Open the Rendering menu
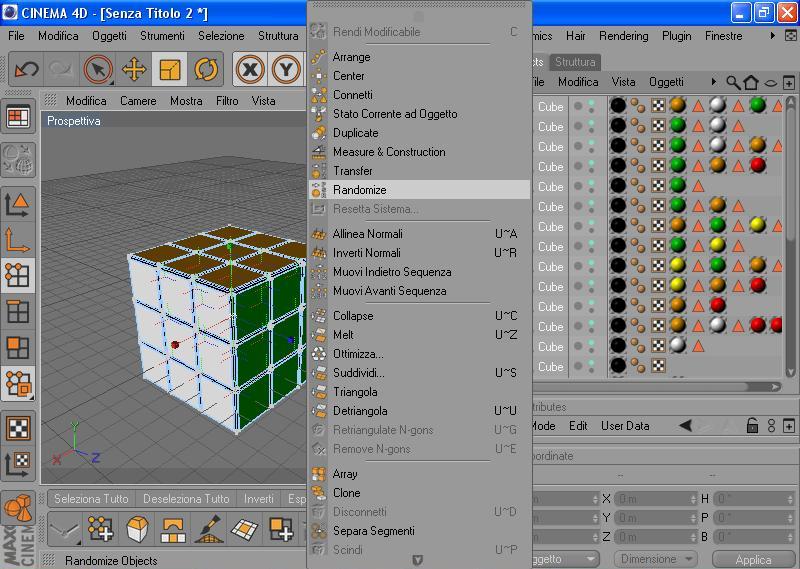This screenshot has width=800, height=569. (x=623, y=36)
